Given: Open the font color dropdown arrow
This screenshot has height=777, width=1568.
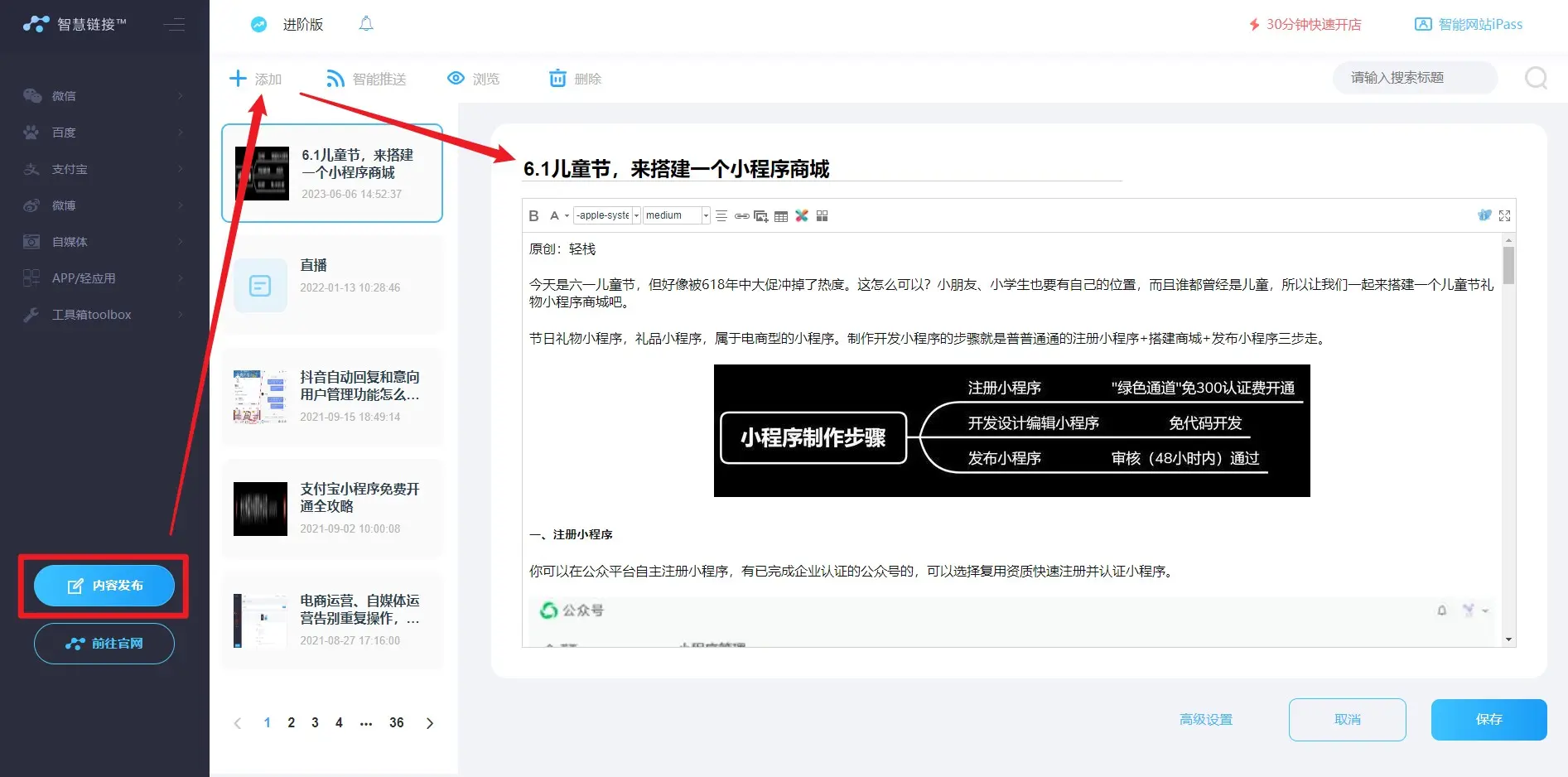Looking at the screenshot, I should pos(567,216).
